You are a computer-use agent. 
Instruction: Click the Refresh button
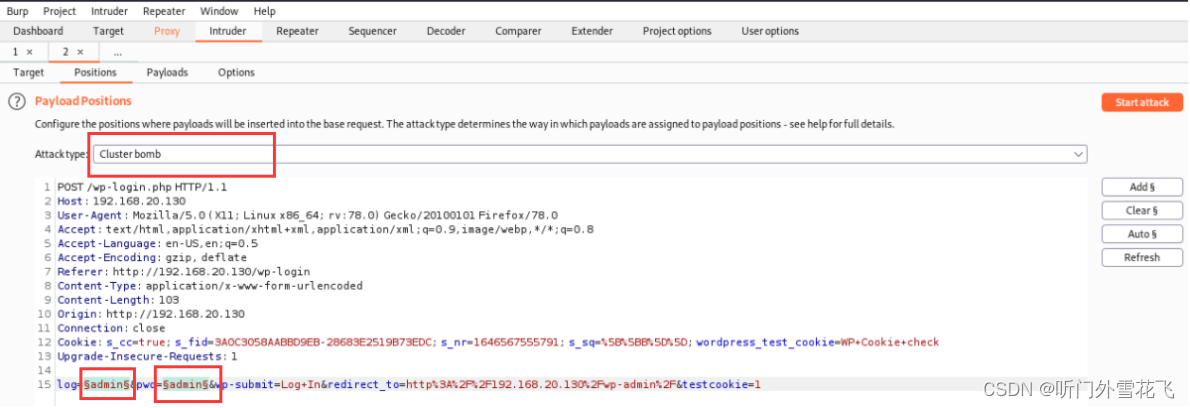[x=1142, y=258]
